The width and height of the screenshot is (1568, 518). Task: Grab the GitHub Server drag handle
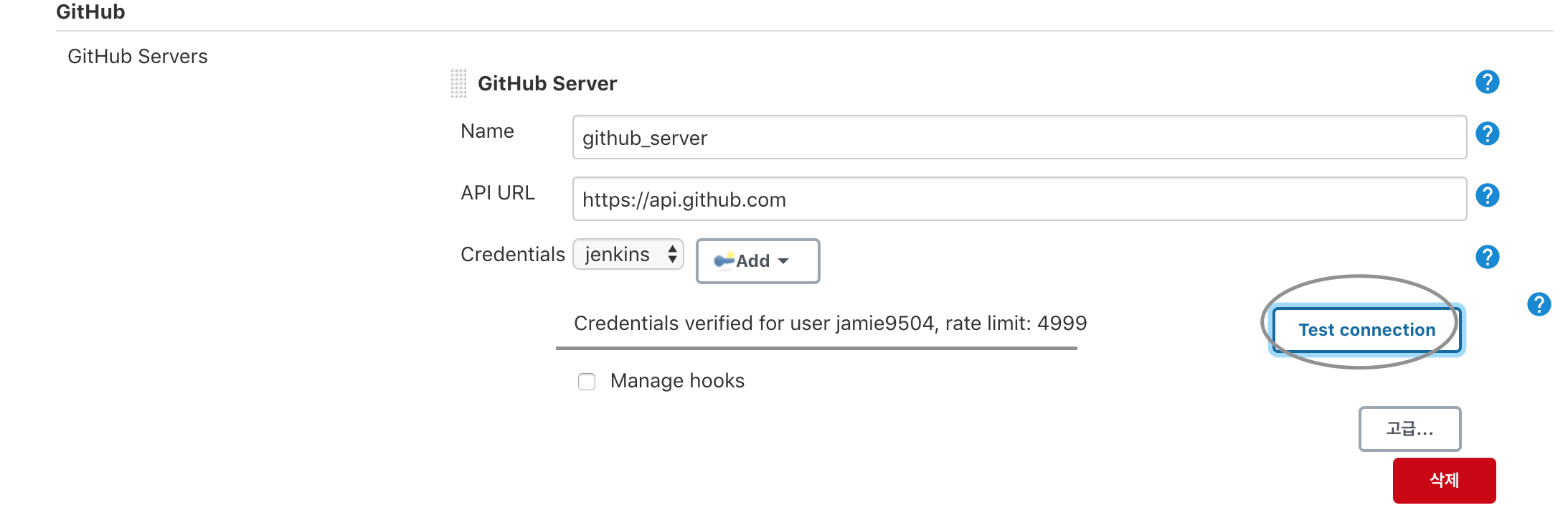(458, 83)
